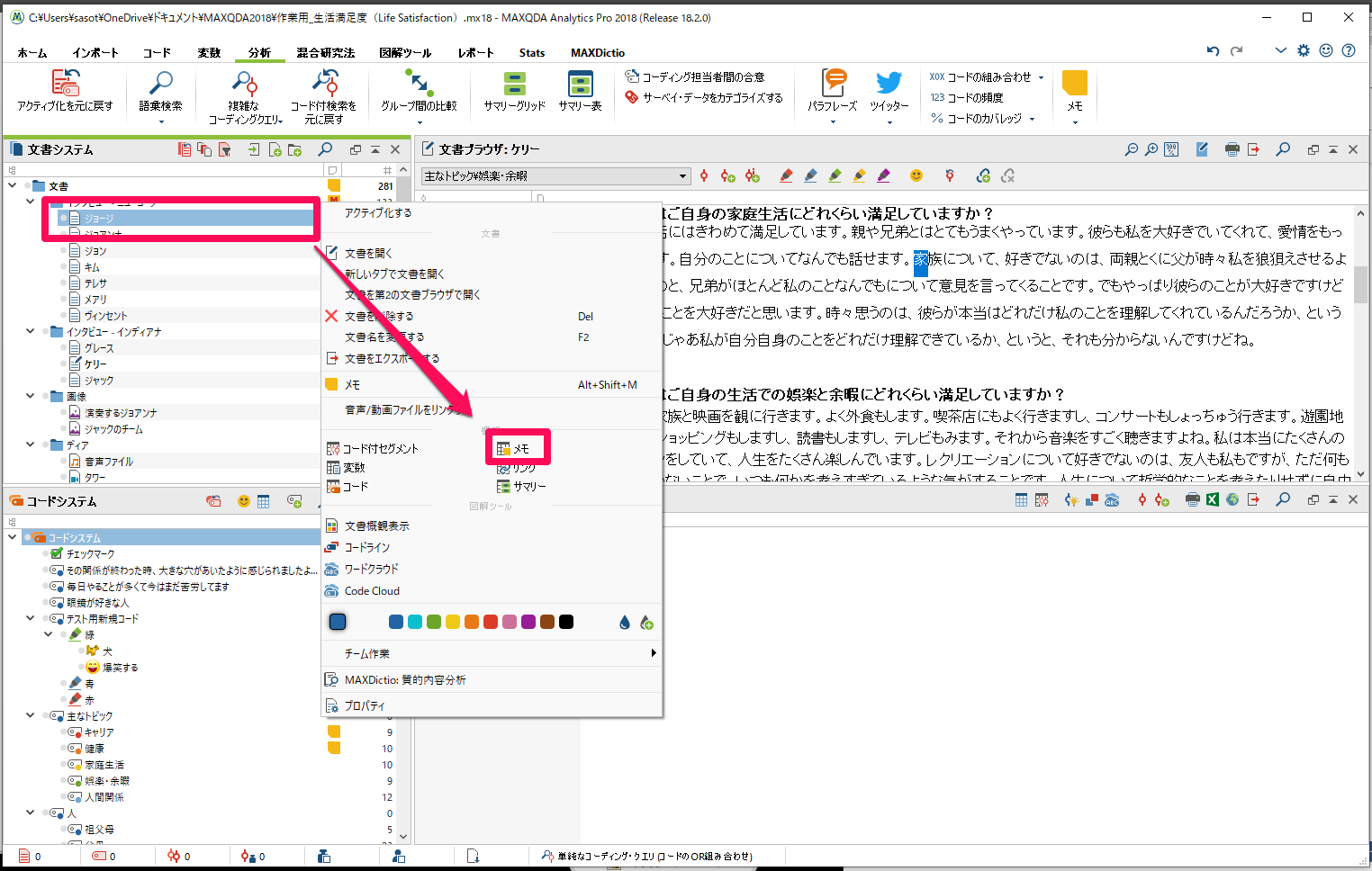
Task: Open the MAXDictio ribbon tab
Action: click(598, 53)
